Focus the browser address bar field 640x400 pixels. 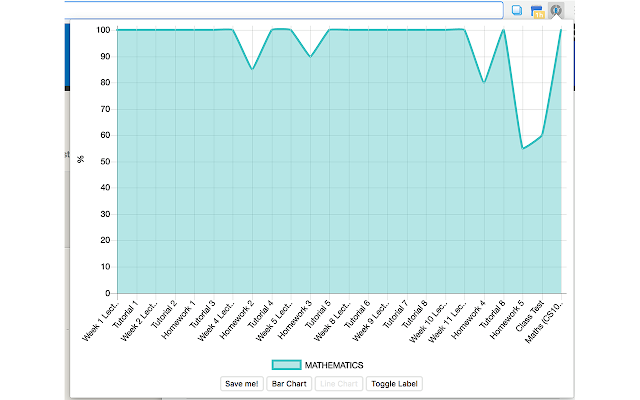(284, 10)
